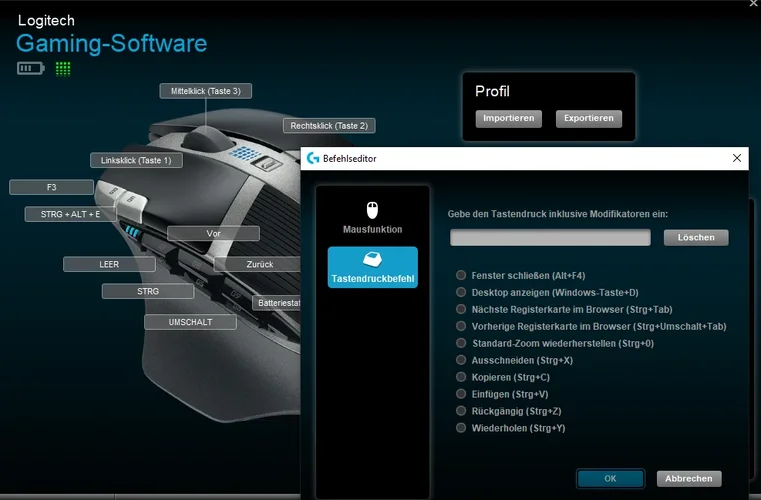761x500 pixels.
Task: Click the mouse scroll wheel on the image
Action: pyautogui.click(x=206, y=139)
